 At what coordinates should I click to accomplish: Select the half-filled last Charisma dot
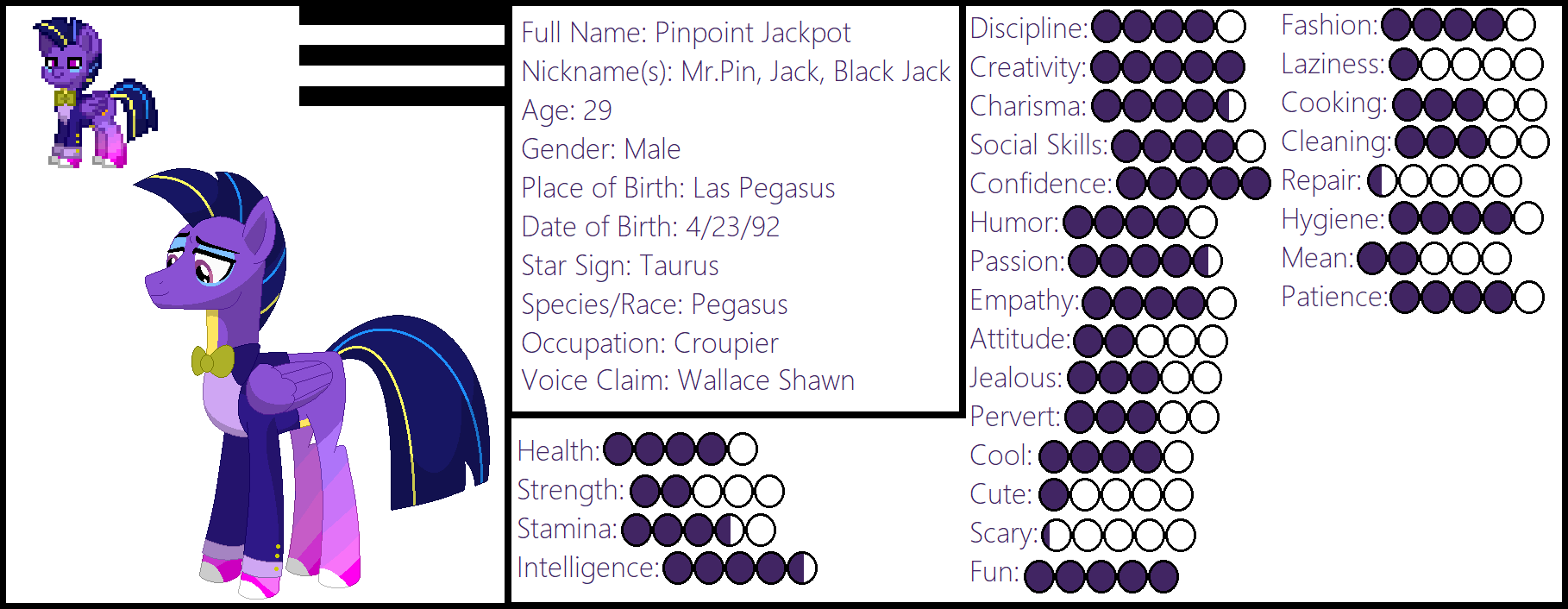tap(1231, 105)
